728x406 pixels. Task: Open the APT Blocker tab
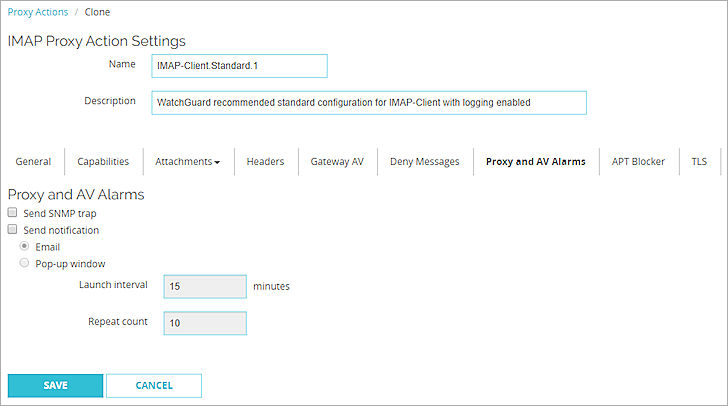point(638,161)
